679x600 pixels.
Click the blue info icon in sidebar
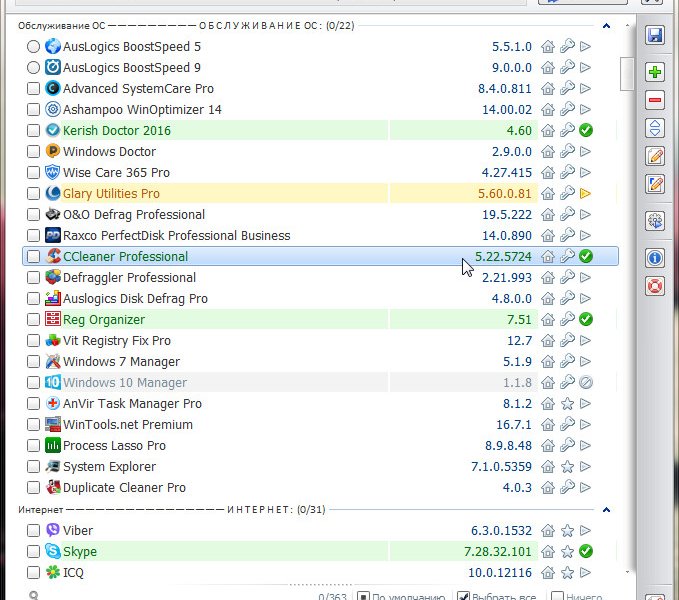click(655, 258)
